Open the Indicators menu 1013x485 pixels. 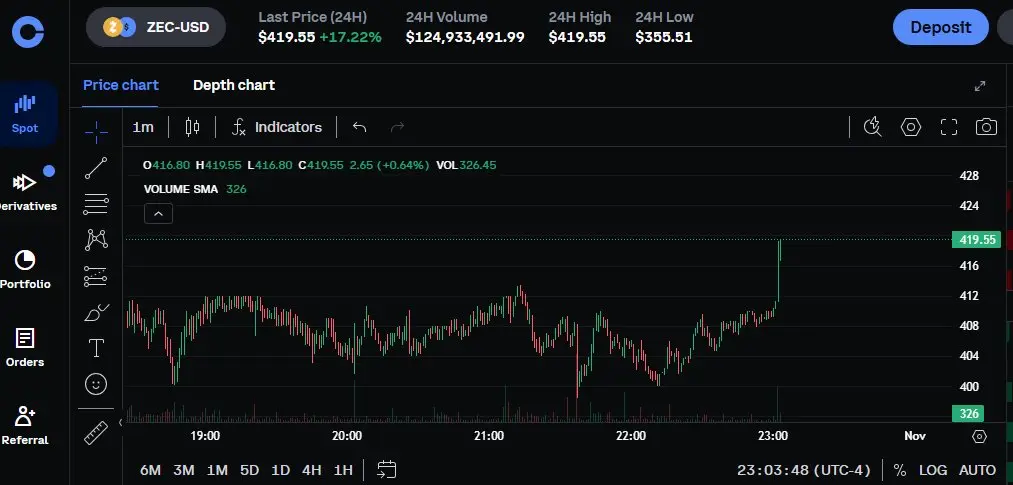(277, 127)
